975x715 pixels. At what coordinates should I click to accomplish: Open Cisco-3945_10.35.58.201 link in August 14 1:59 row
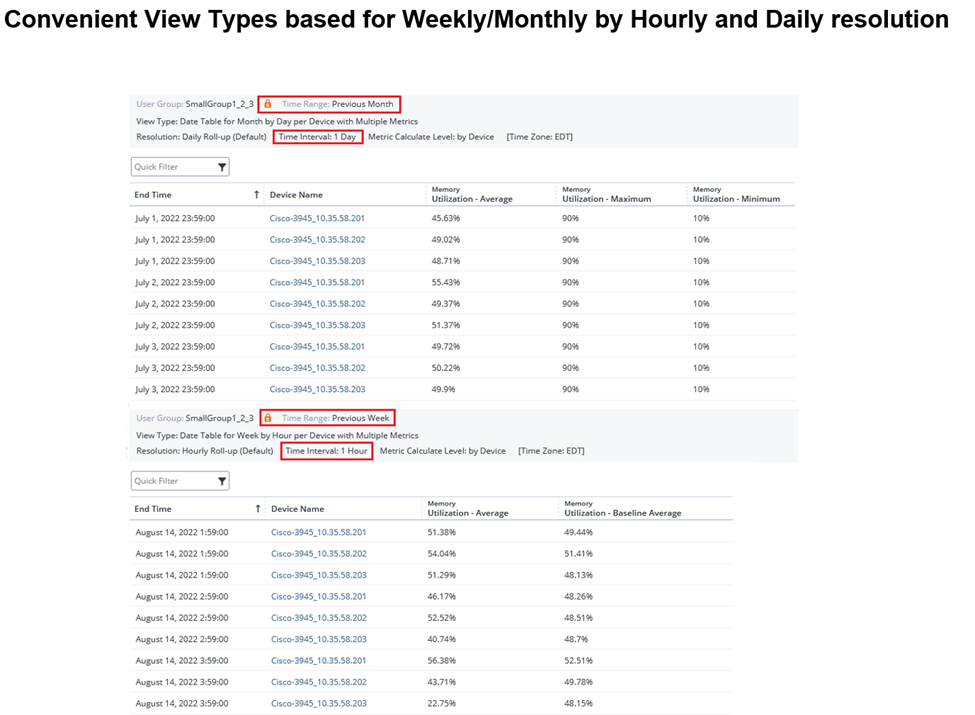[x=317, y=531]
